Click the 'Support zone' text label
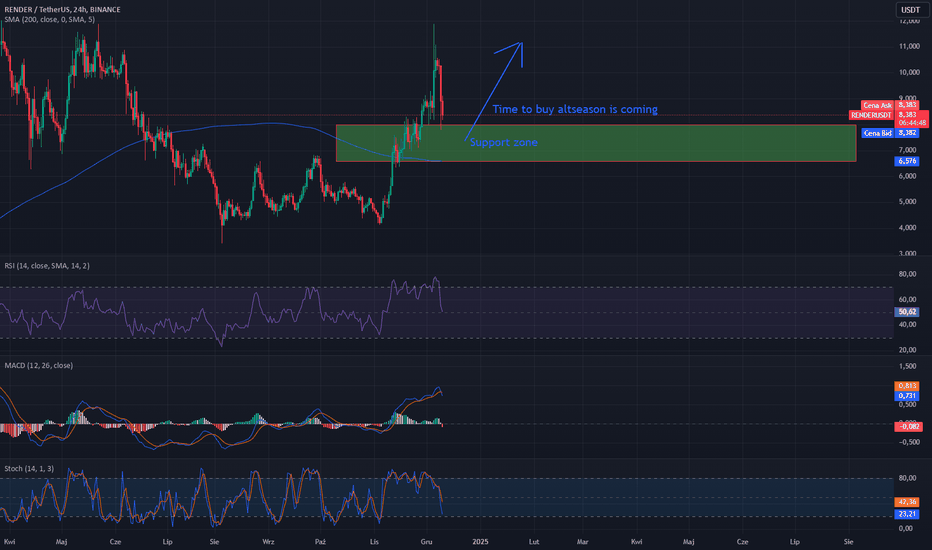This screenshot has height=550, width=932. click(x=503, y=142)
